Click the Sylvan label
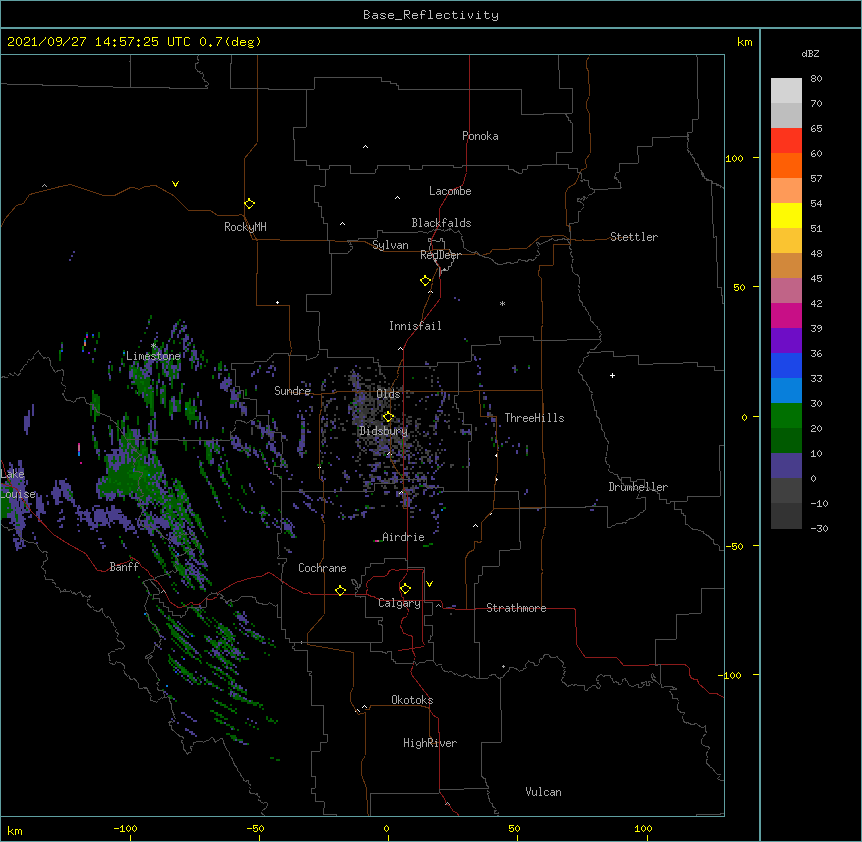The width and height of the screenshot is (862, 842). tap(390, 245)
